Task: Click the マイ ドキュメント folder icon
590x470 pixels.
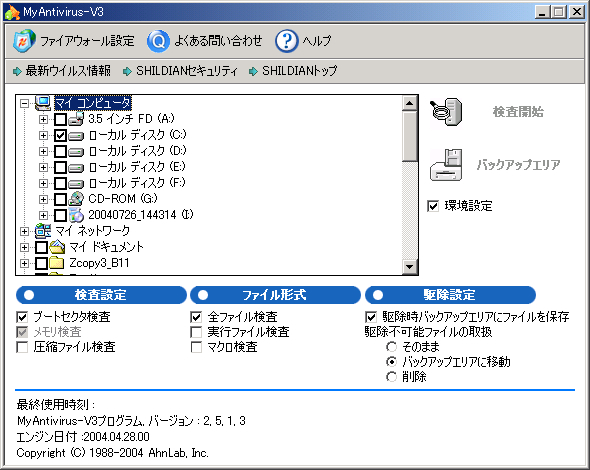Action: [57, 247]
